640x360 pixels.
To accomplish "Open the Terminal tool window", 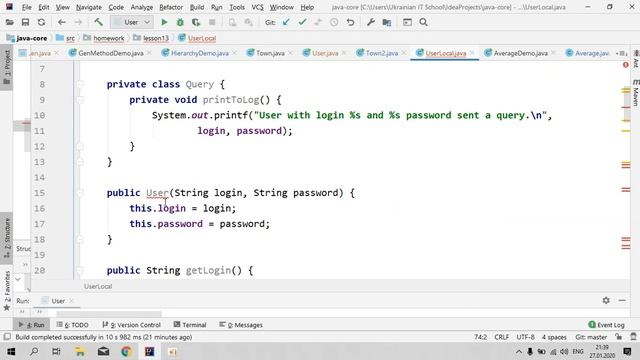I will (190, 325).
